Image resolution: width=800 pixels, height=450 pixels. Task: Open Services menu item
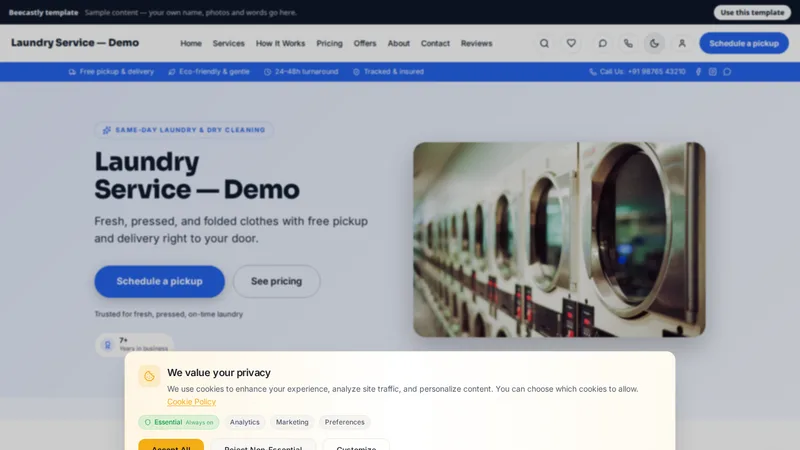(229, 43)
